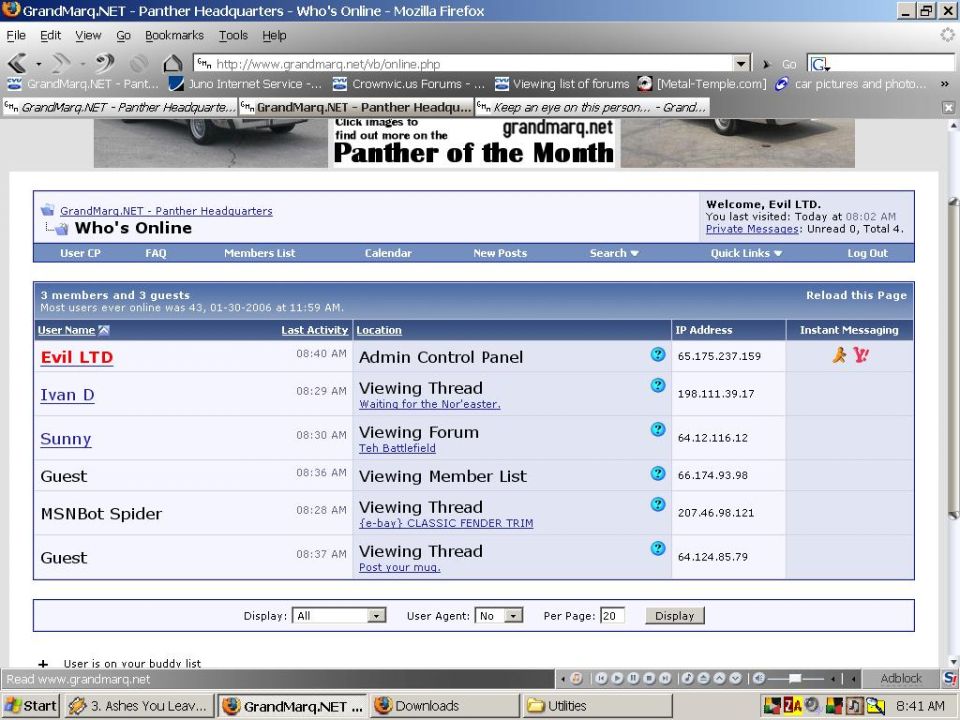Open the User Agent dropdown showing No
Screen dimensions: 960x720
point(499,616)
